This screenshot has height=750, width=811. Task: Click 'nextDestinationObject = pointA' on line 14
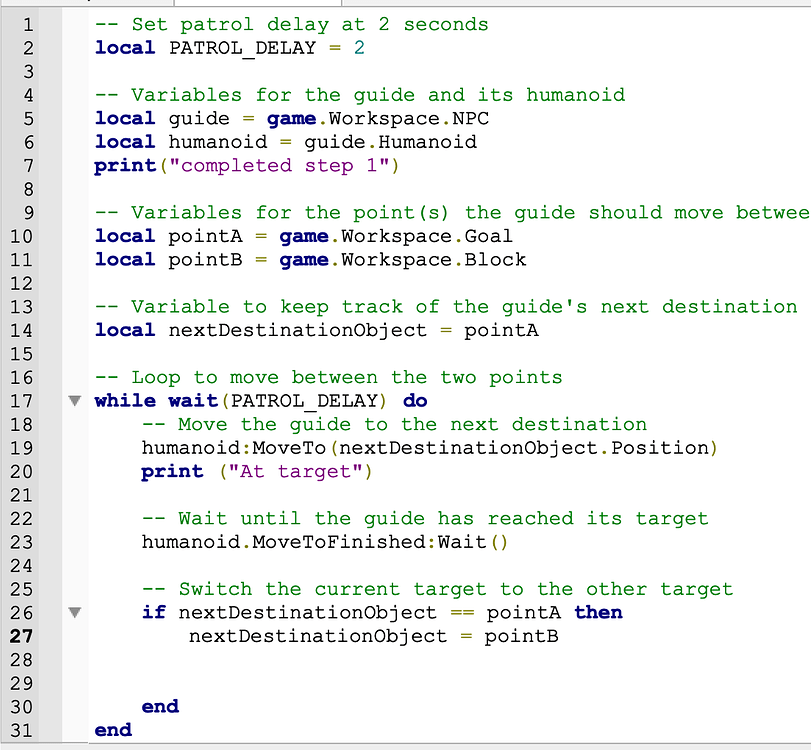tap(354, 331)
